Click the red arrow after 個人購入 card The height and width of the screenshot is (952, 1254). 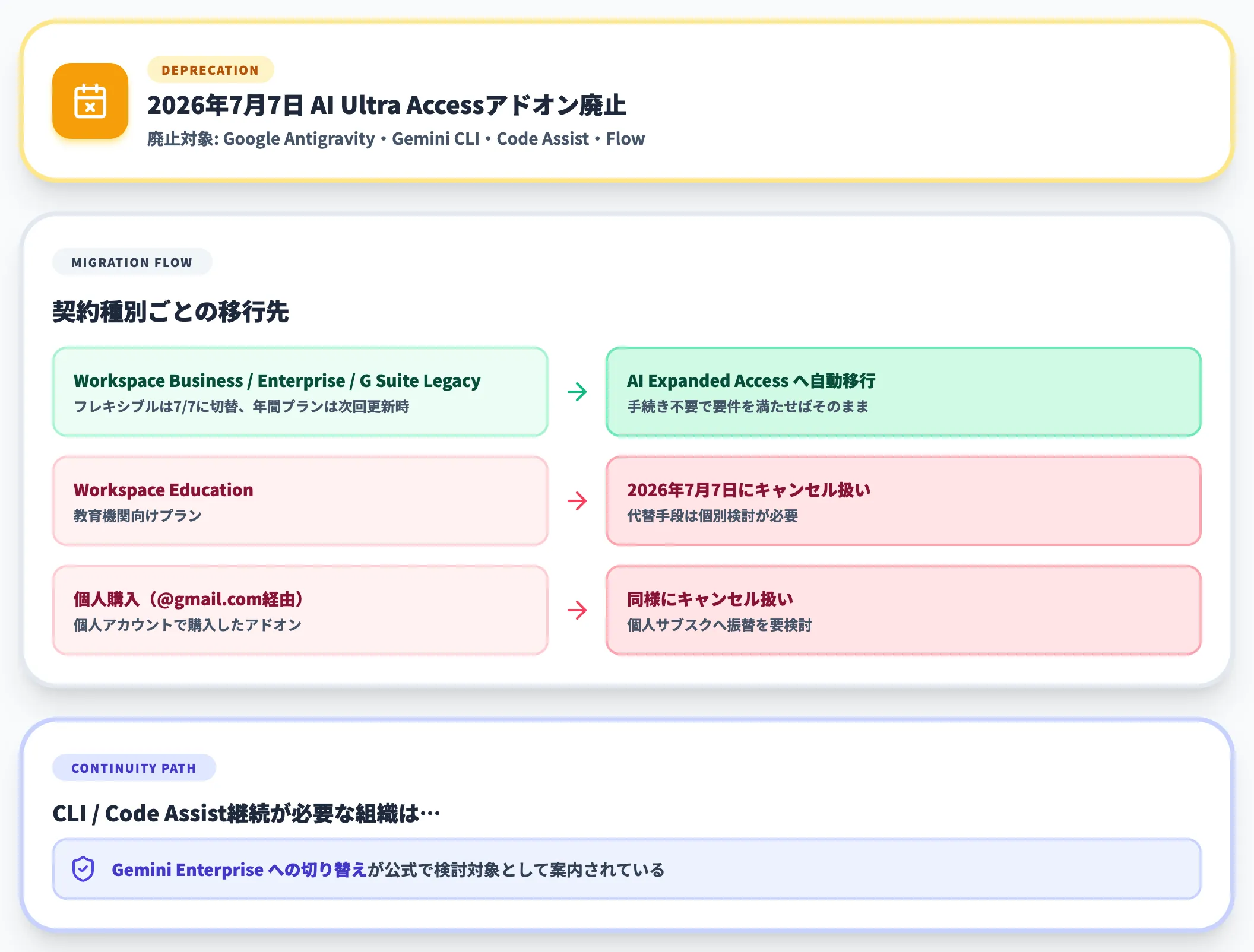click(x=577, y=610)
